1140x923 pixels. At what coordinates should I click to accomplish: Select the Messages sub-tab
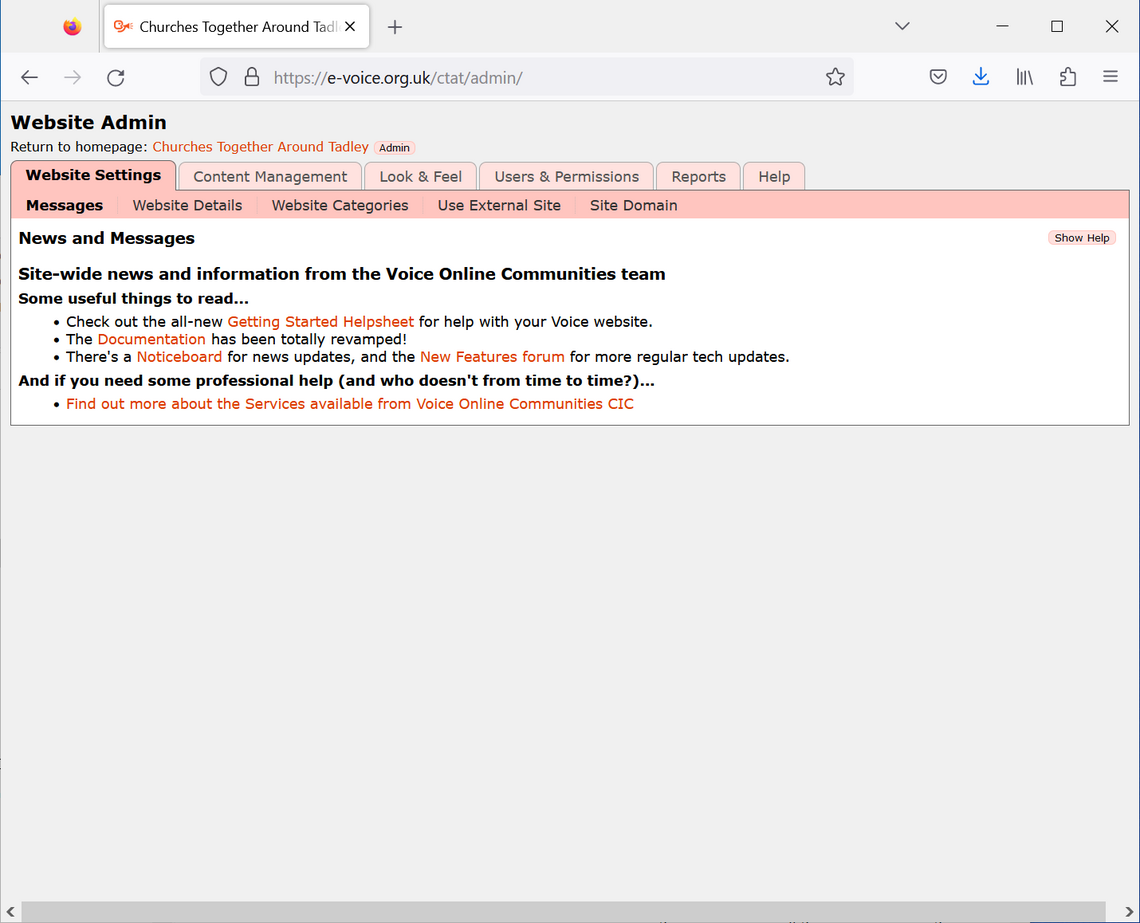pos(64,206)
